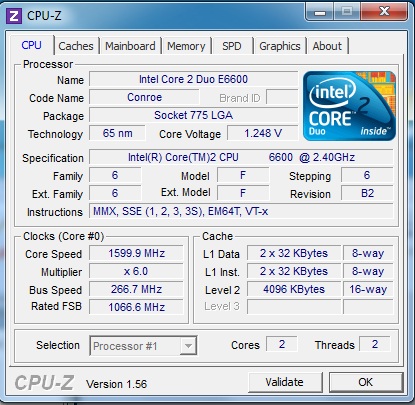Click the Ext. Model value field
415x405 pixels.
[x=243, y=193]
